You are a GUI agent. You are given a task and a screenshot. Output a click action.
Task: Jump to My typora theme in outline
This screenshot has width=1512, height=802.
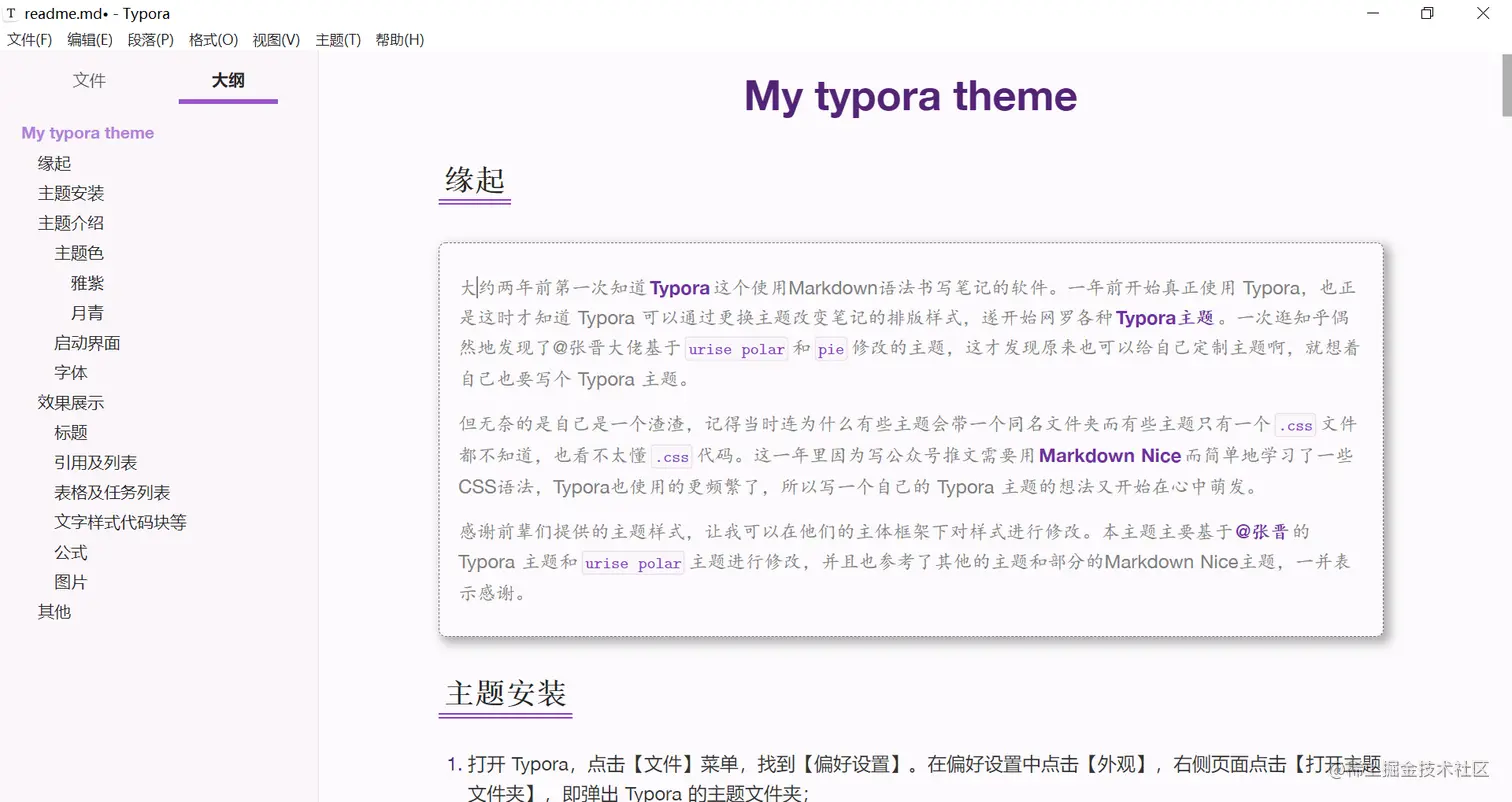coord(88,133)
